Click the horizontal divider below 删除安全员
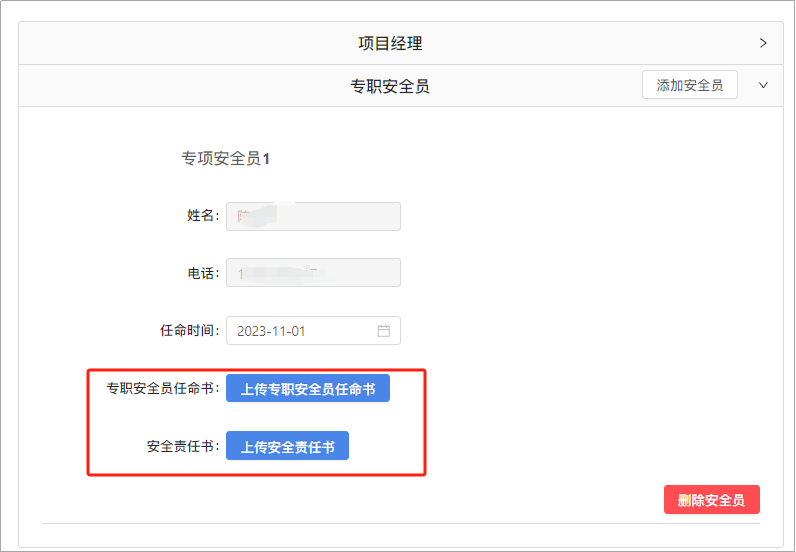The image size is (796, 552). [400, 523]
